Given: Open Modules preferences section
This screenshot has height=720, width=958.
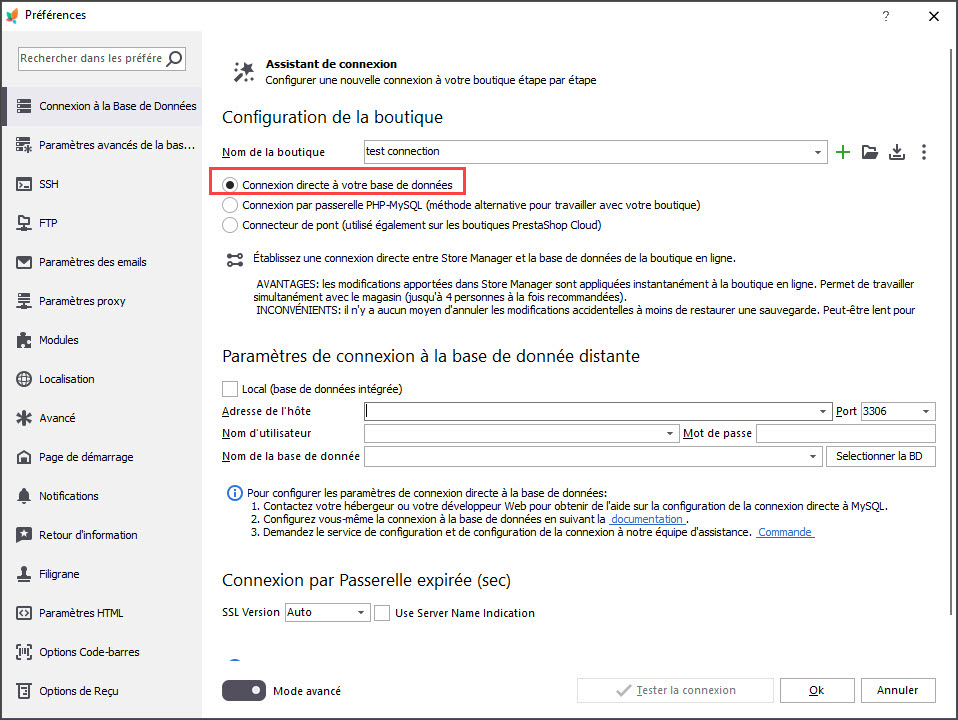Looking at the screenshot, I should (x=102, y=340).
